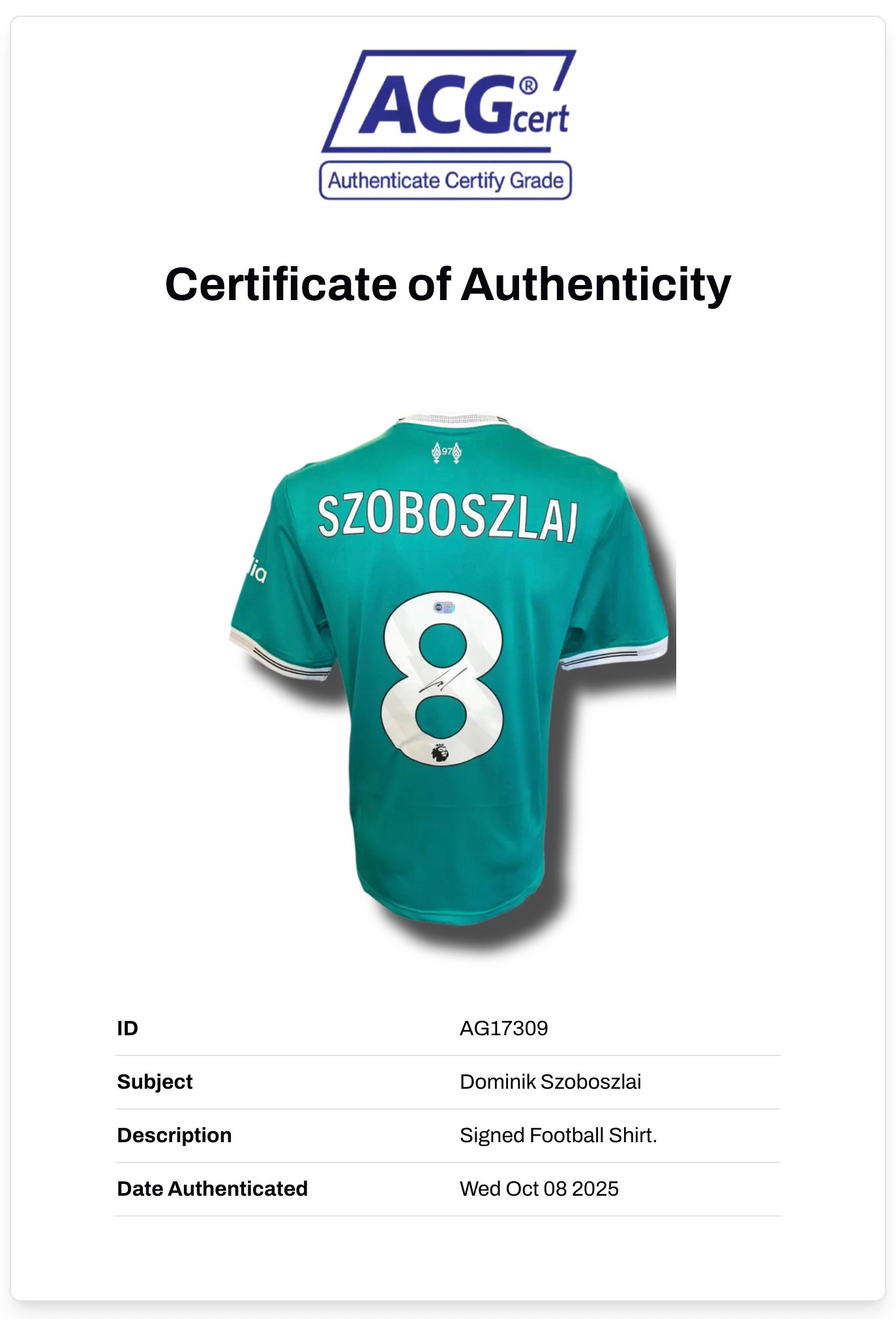Click SZOBOSZLAI name printed on shirt
Screen dimensions: 896x1319
[x=447, y=518]
